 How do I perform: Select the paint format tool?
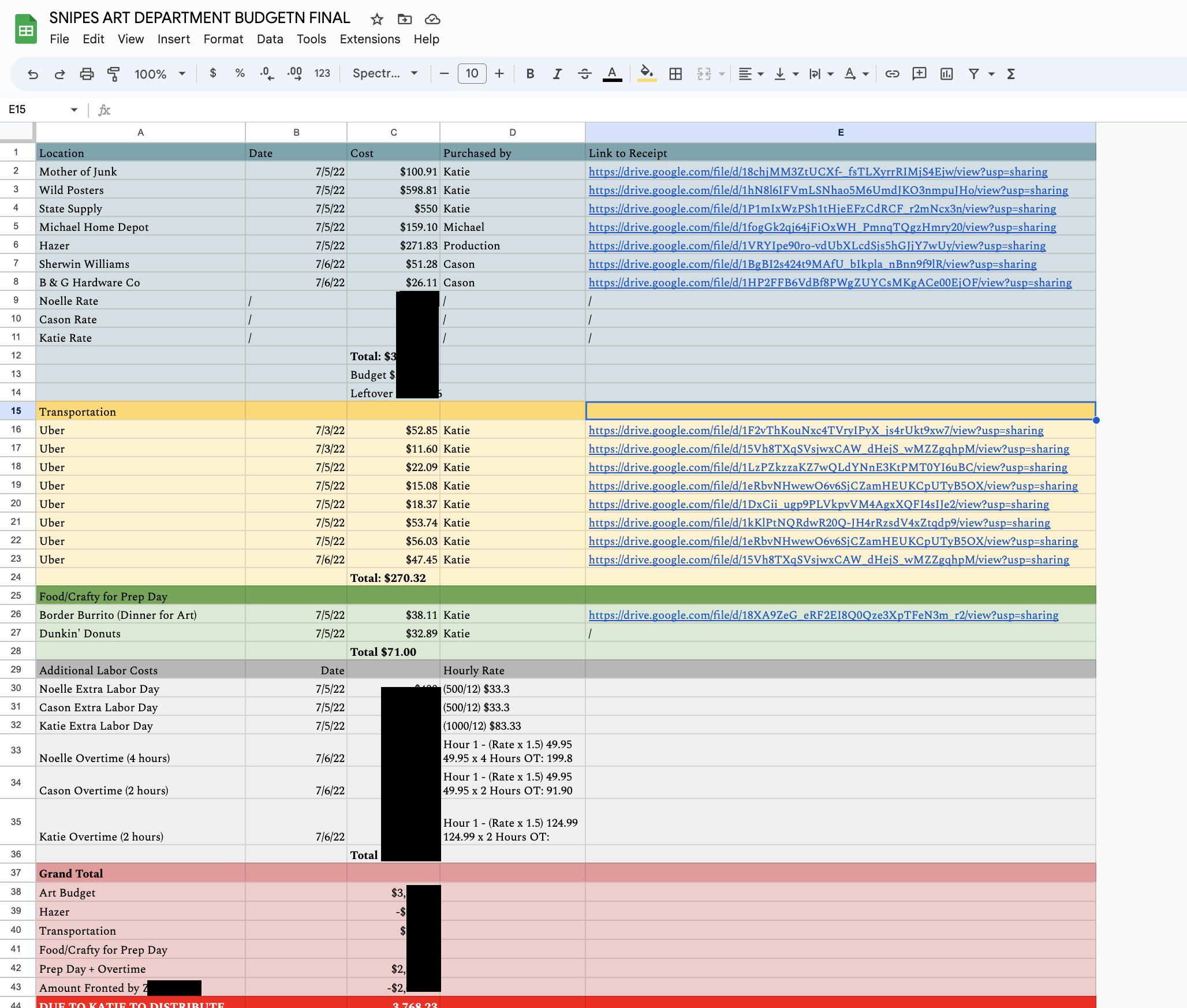[x=114, y=74]
